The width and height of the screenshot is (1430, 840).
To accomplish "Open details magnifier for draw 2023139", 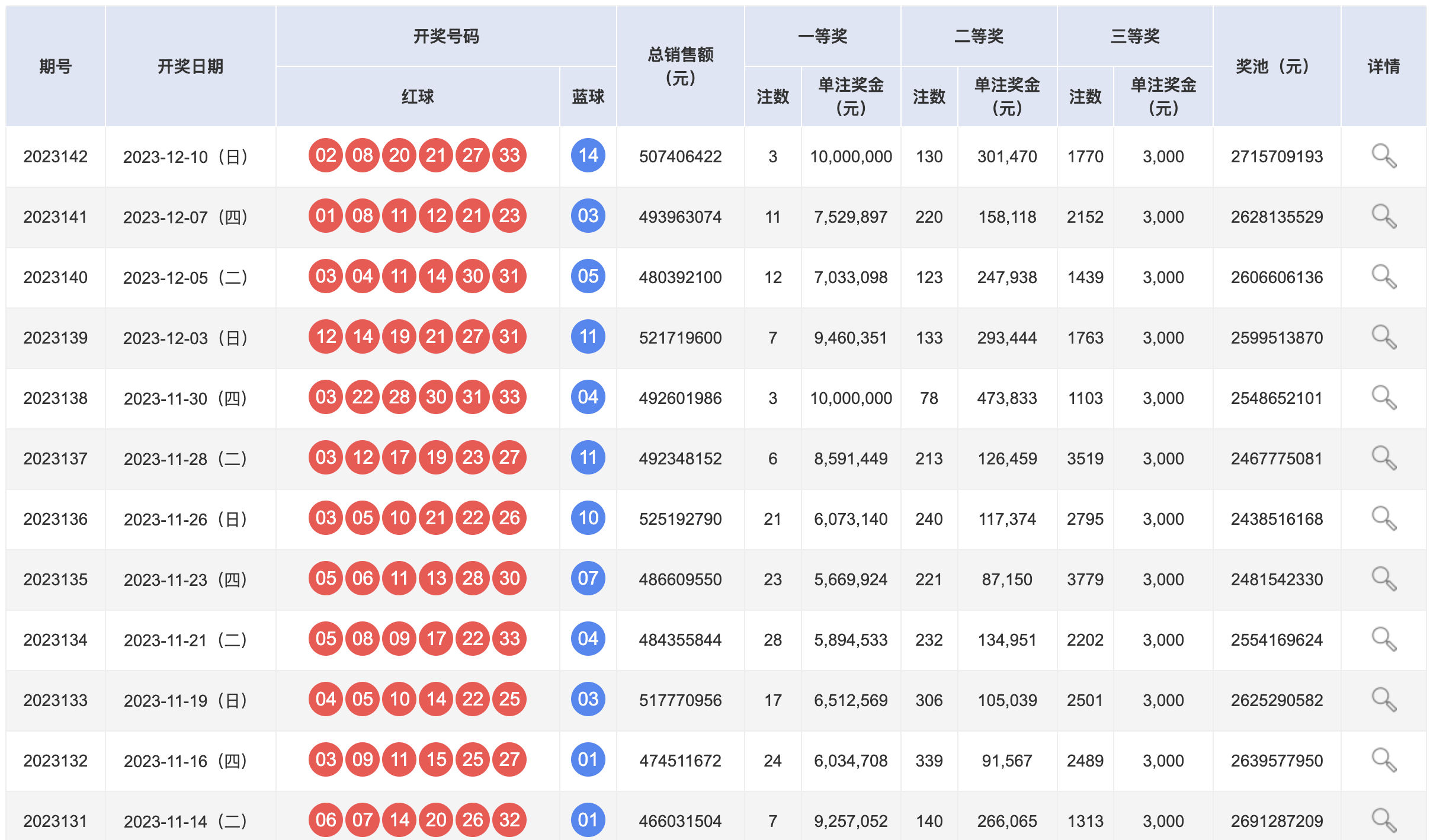I will [1384, 338].
